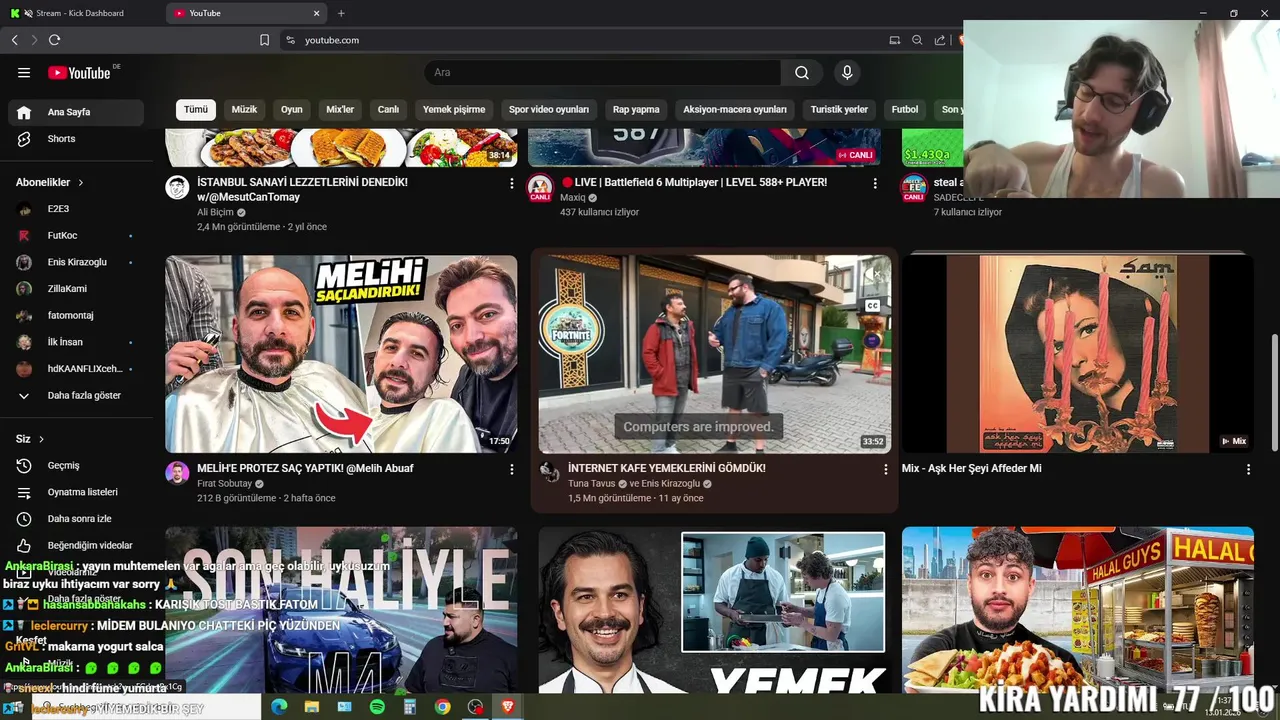Viewport: 1280px width, 720px height.
Task: Click the YouTube search Ara field
Action: coord(602,73)
